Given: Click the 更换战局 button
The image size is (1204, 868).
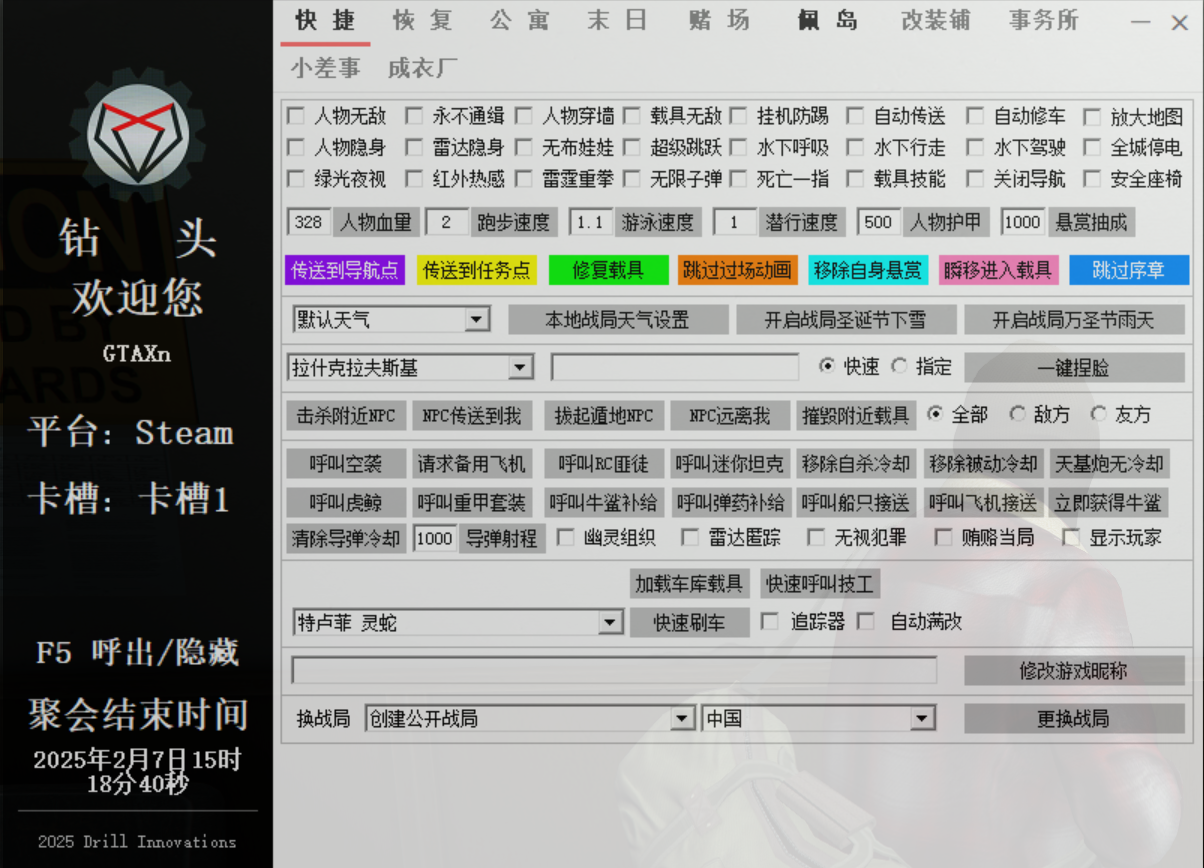Looking at the screenshot, I should (1073, 719).
